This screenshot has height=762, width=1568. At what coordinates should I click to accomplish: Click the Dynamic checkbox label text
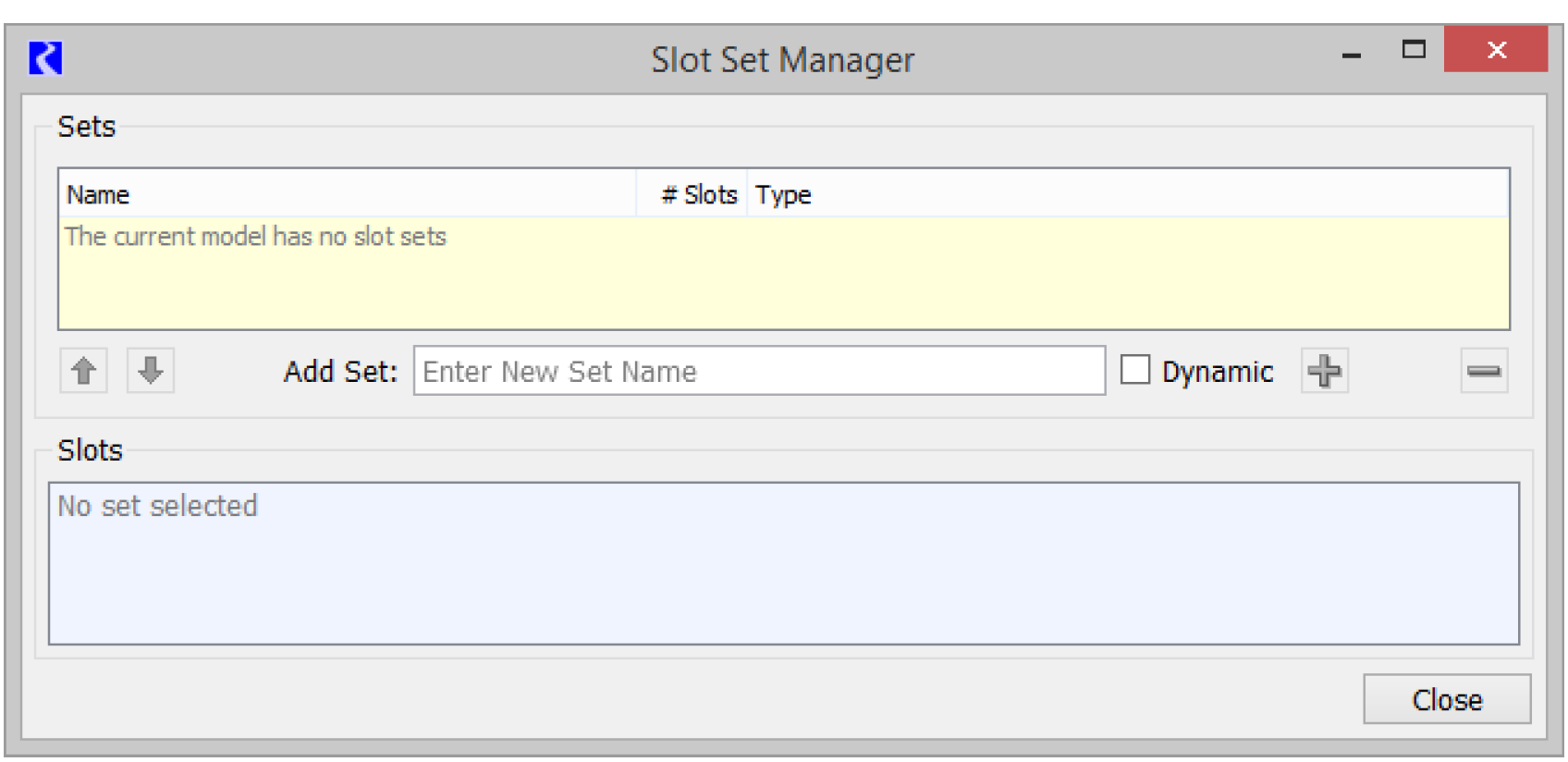point(1217,372)
